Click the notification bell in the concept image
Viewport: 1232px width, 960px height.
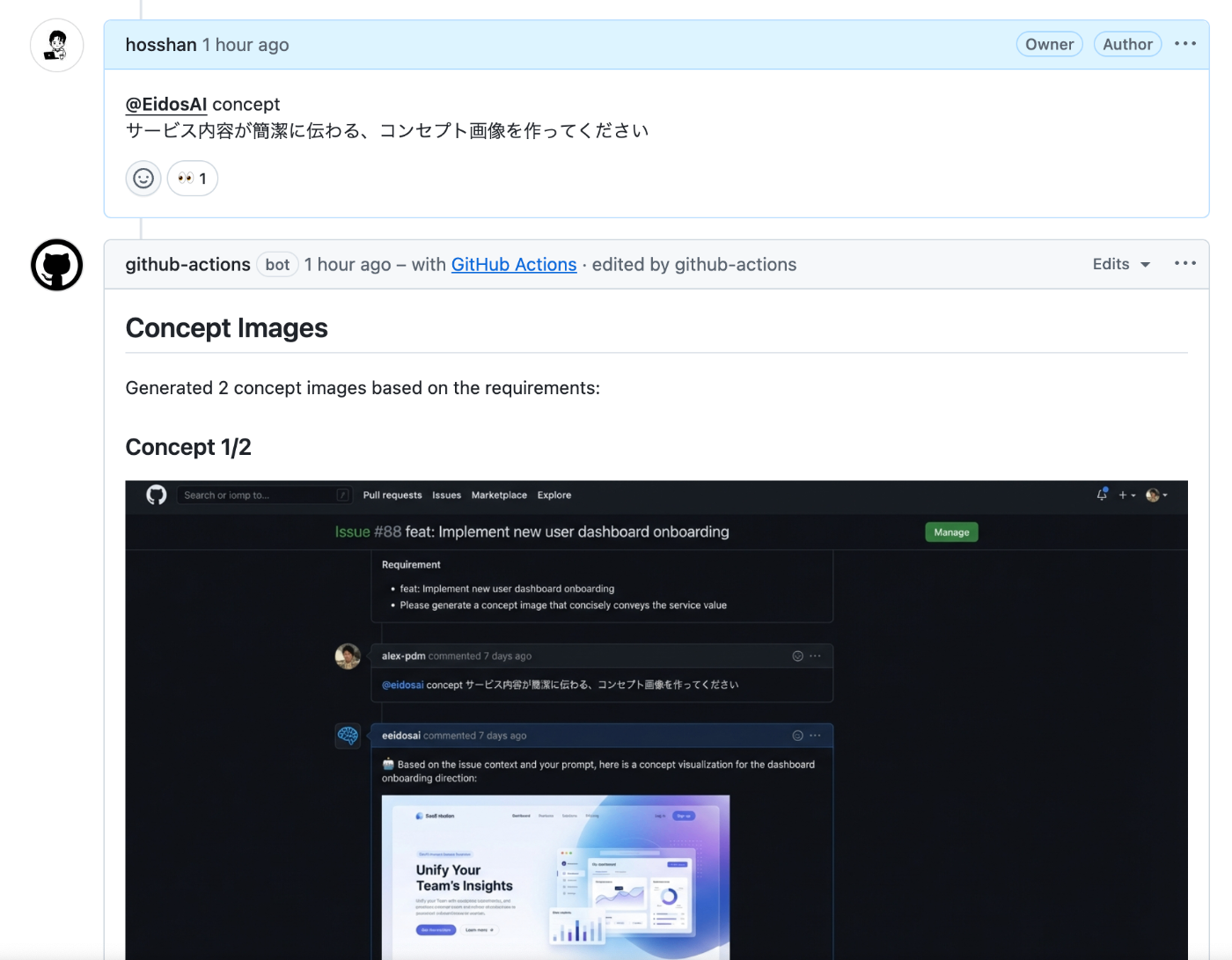(1101, 495)
